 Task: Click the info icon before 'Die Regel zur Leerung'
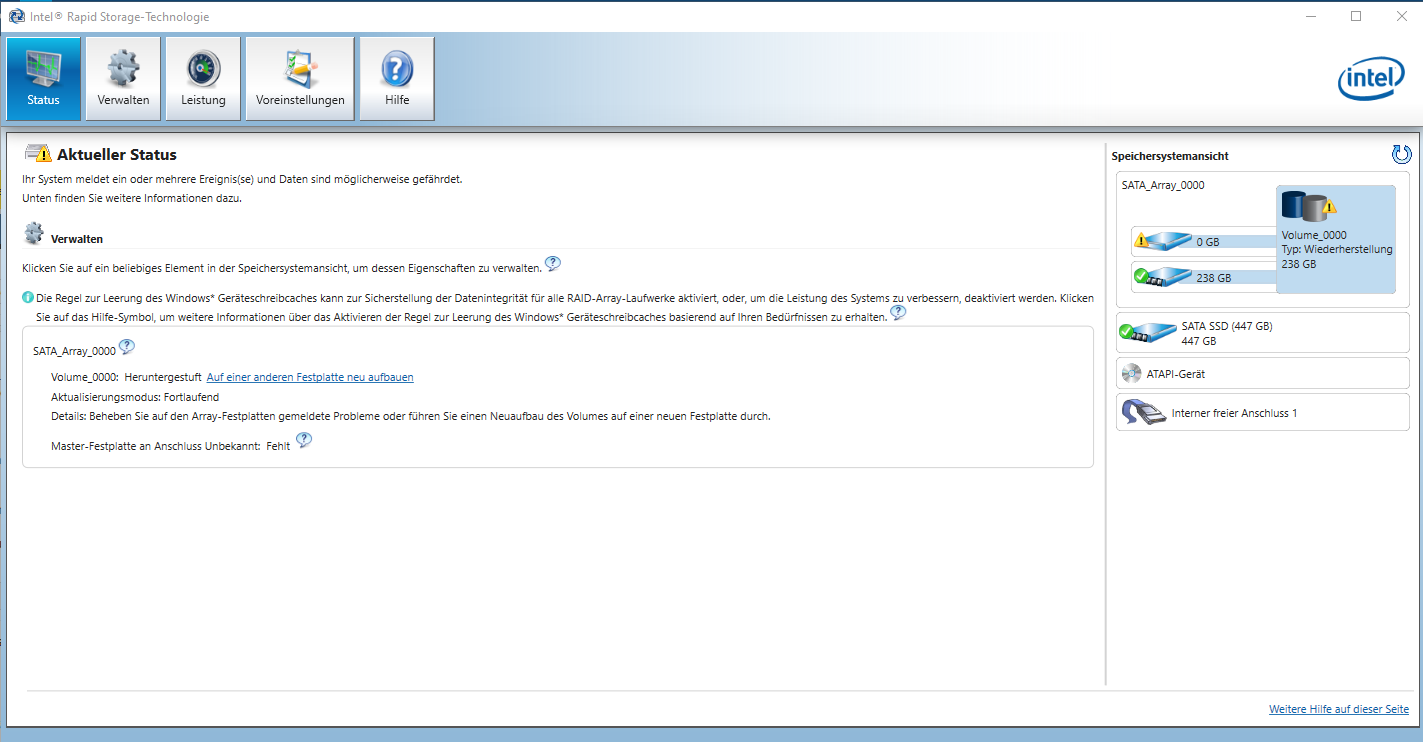[28, 298]
